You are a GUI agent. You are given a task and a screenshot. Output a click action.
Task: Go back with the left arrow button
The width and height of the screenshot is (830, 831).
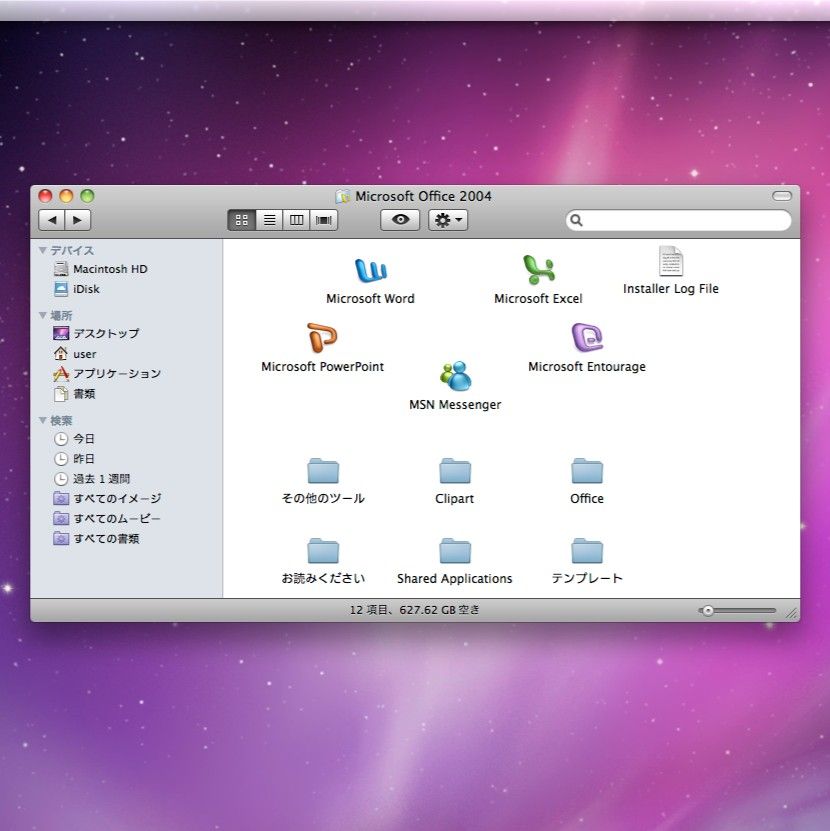coord(51,220)
